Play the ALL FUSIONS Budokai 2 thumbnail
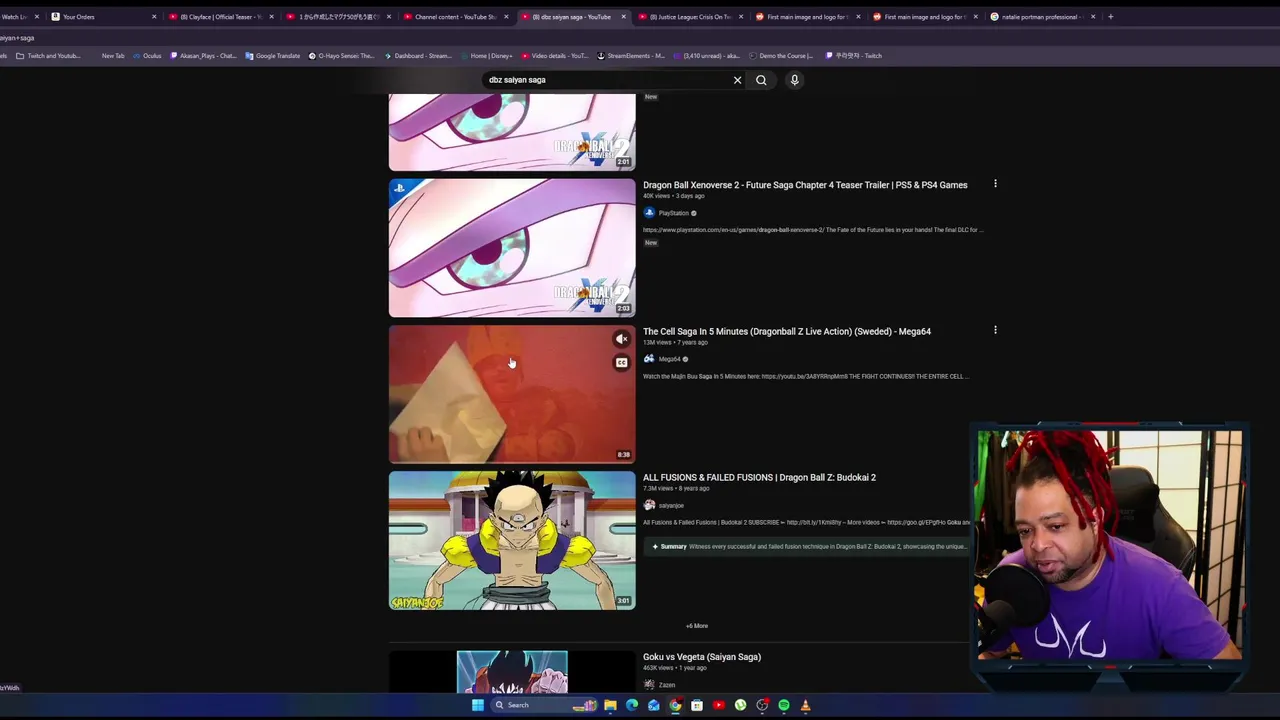The height and width of the screenshot is (720, 1280). point(512,540)
